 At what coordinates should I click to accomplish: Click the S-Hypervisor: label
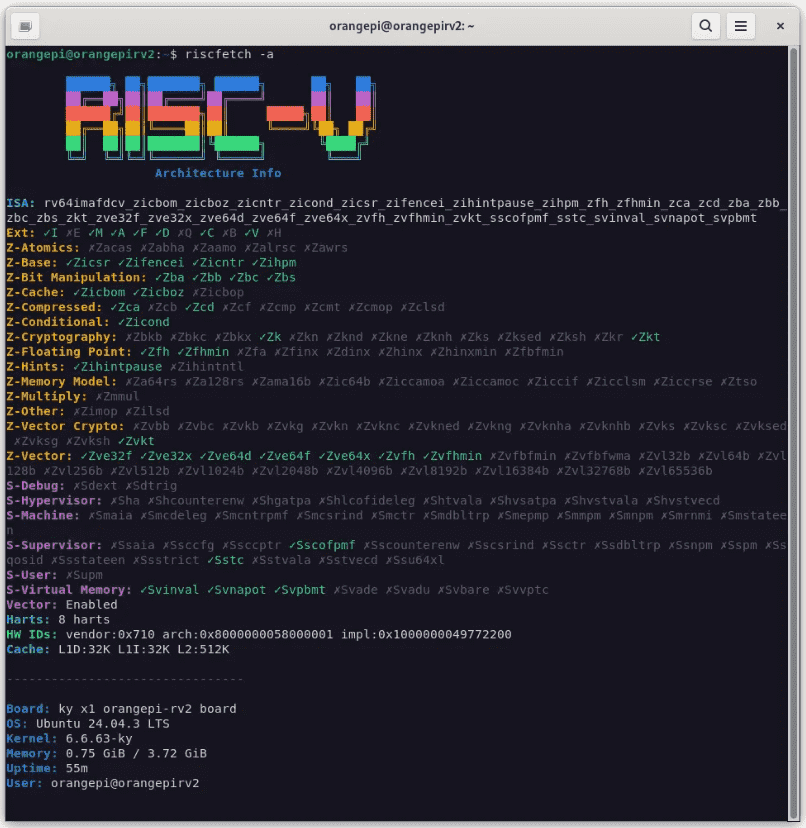(x=54, y=500)
